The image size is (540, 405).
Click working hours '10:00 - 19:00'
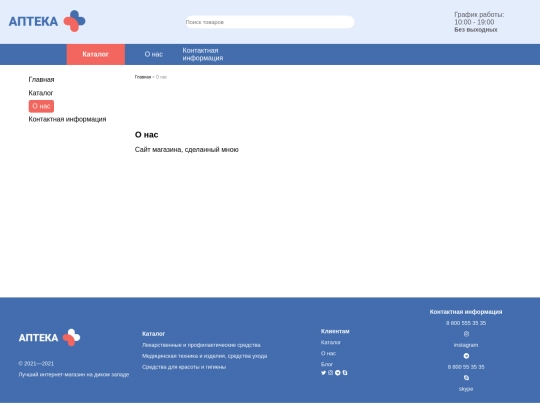474,22
